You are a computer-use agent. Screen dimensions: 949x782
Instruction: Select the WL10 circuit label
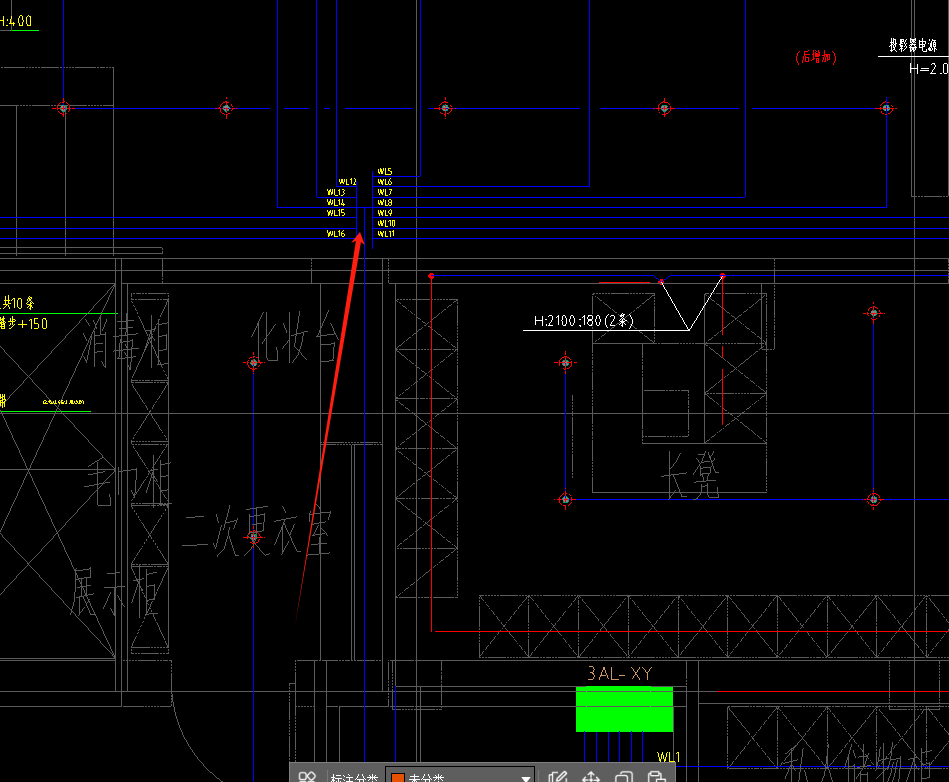(x=386, y=223)
